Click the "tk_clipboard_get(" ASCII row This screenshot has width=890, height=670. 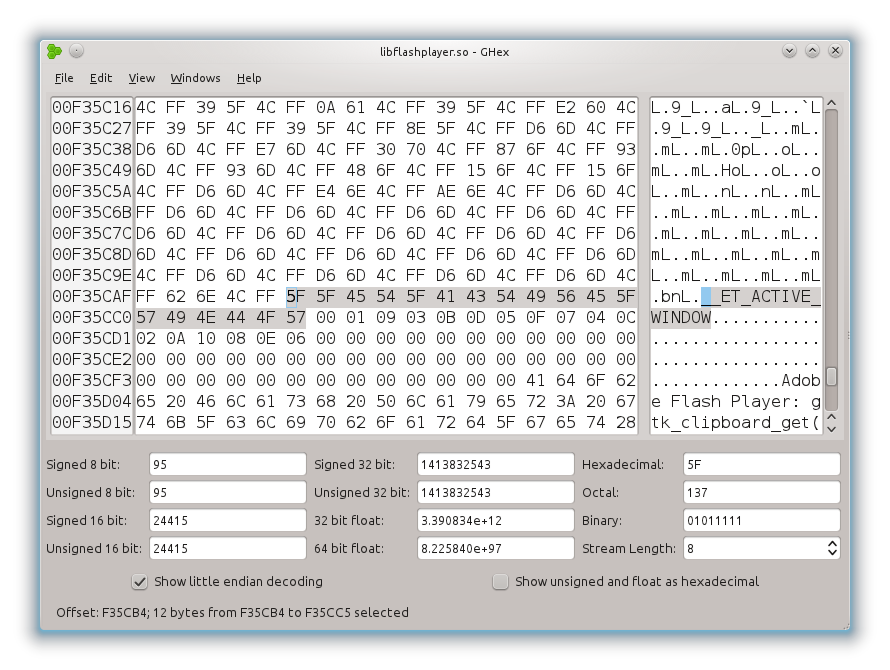(x=736, y=422)
